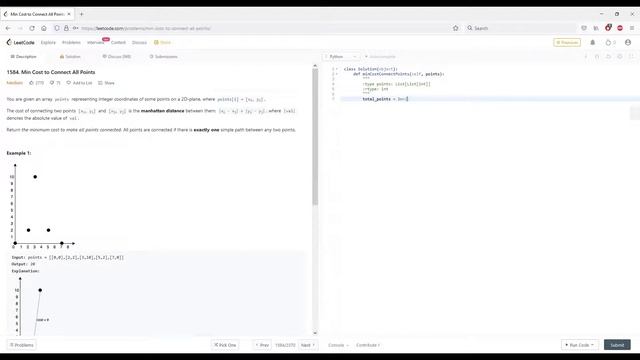
Task: Expand the Console panel
Action: pos(338,345)
